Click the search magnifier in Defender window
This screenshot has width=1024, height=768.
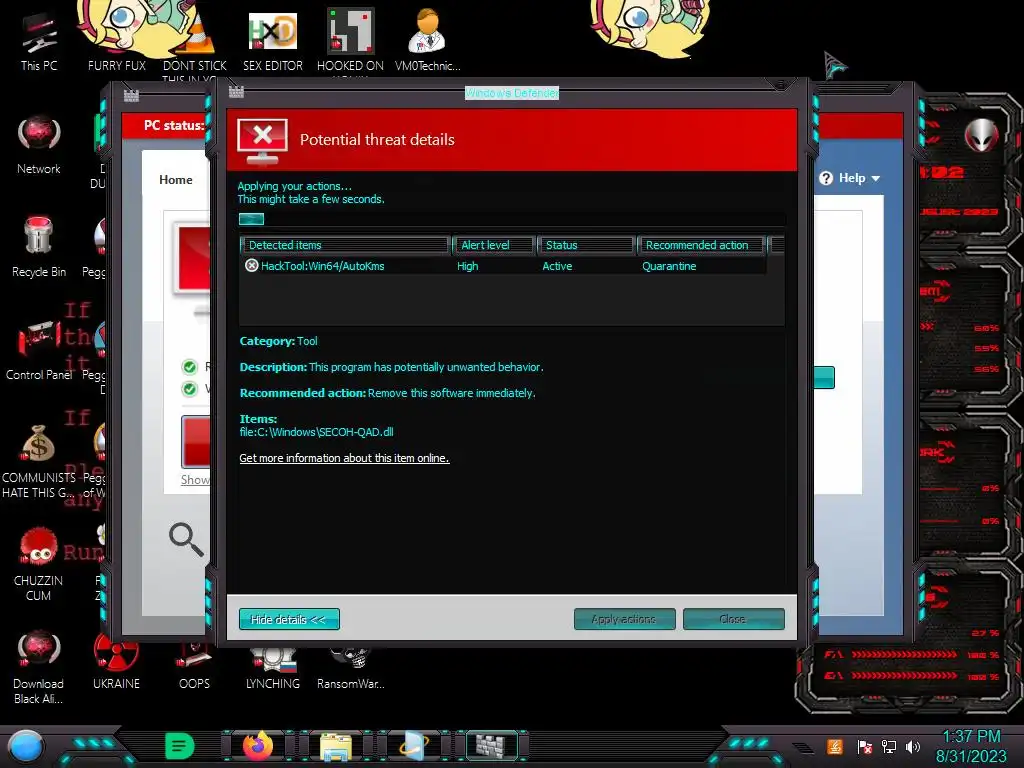point(186,539)
